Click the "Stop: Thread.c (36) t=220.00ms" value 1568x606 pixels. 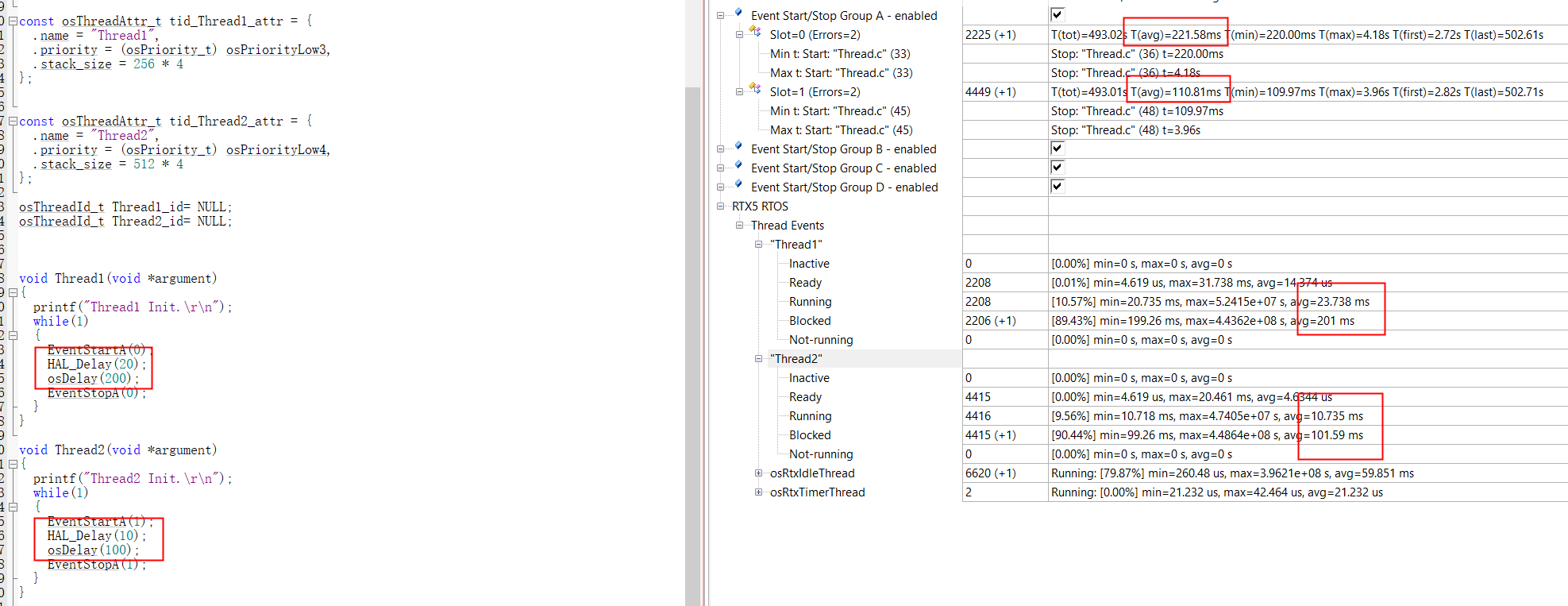click(x=1137, y=54)
